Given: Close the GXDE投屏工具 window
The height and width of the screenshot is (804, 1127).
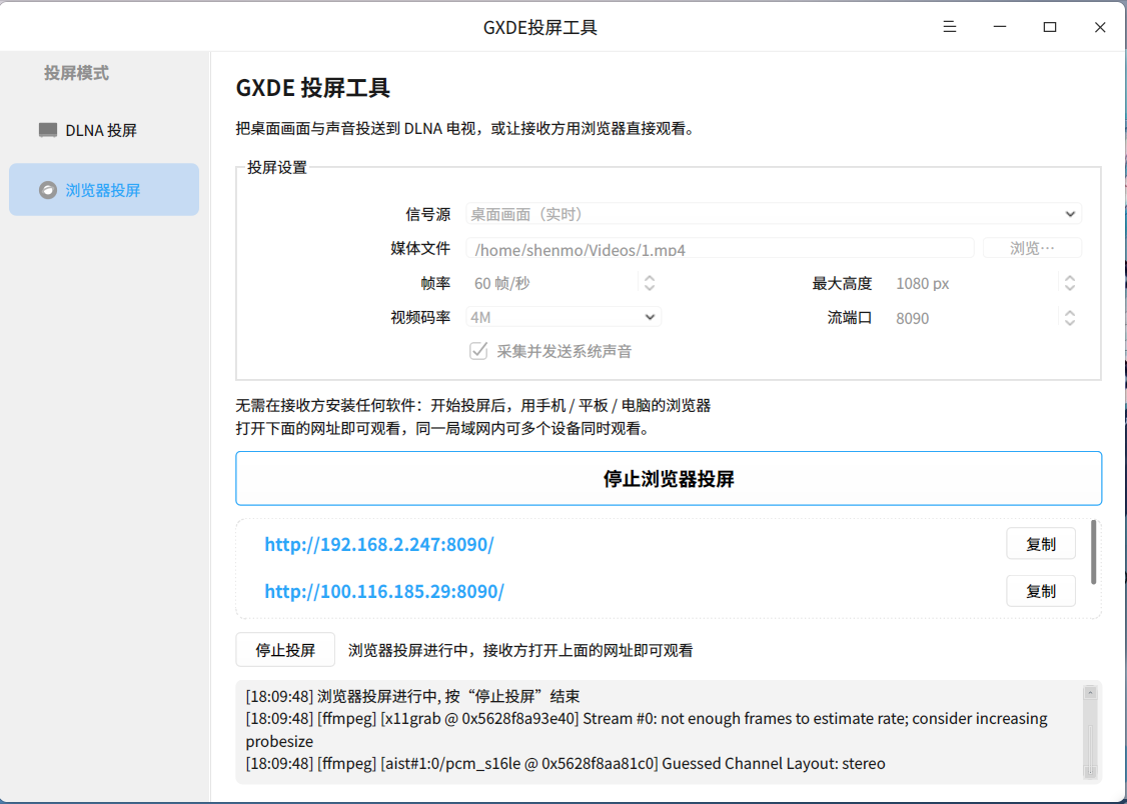Looking at the screenshot, I should tap(1100, 27).
